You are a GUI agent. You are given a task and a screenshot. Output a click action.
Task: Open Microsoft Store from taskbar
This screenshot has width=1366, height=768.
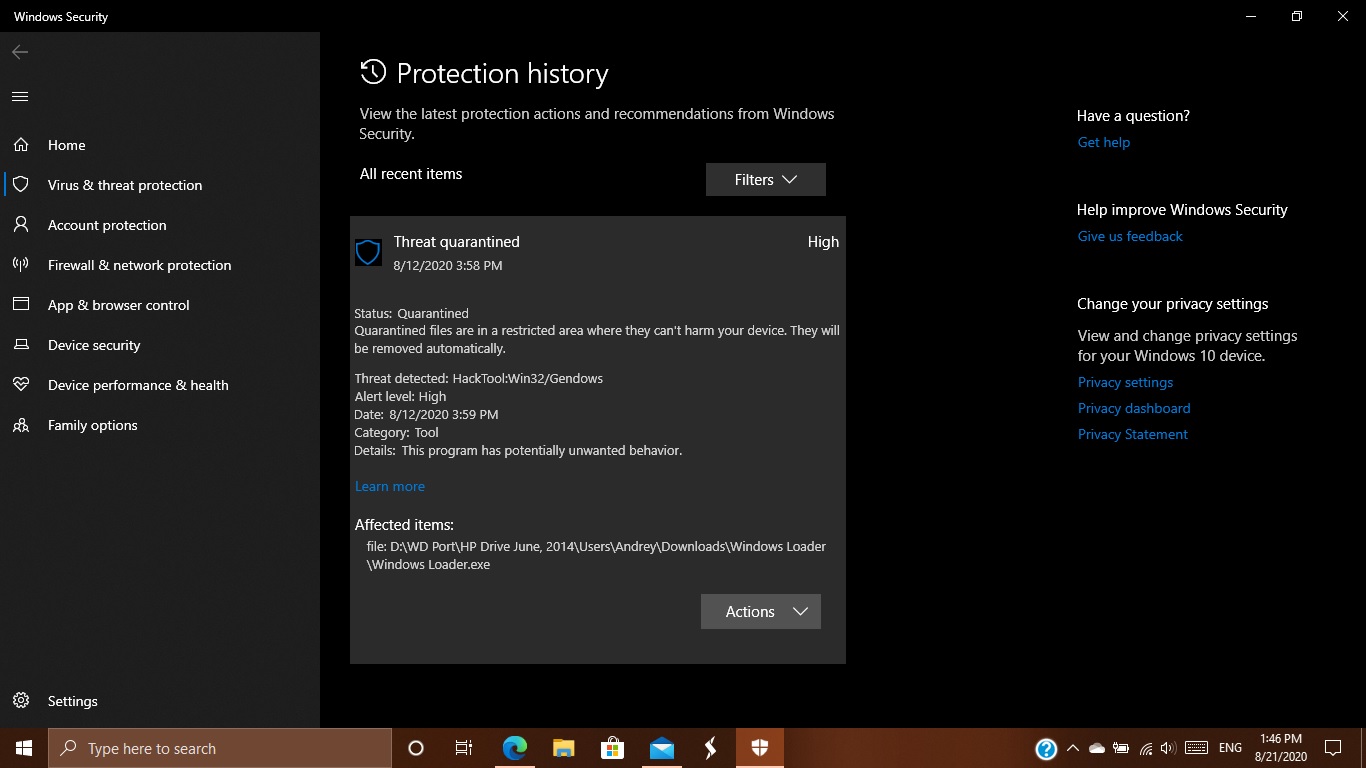pos(612,748)
